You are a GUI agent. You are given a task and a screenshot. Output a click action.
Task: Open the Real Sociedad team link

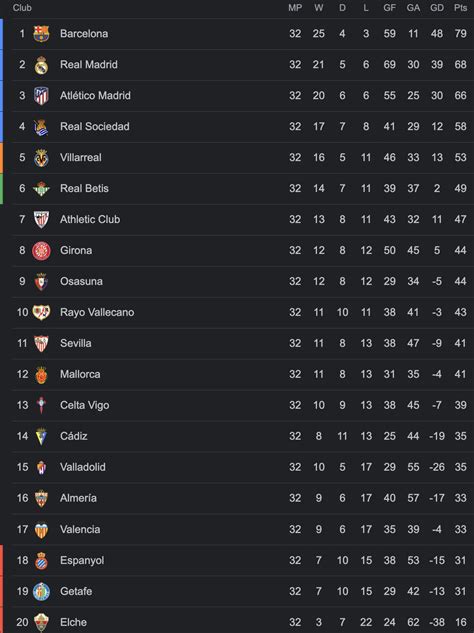(x=95, y=126)
